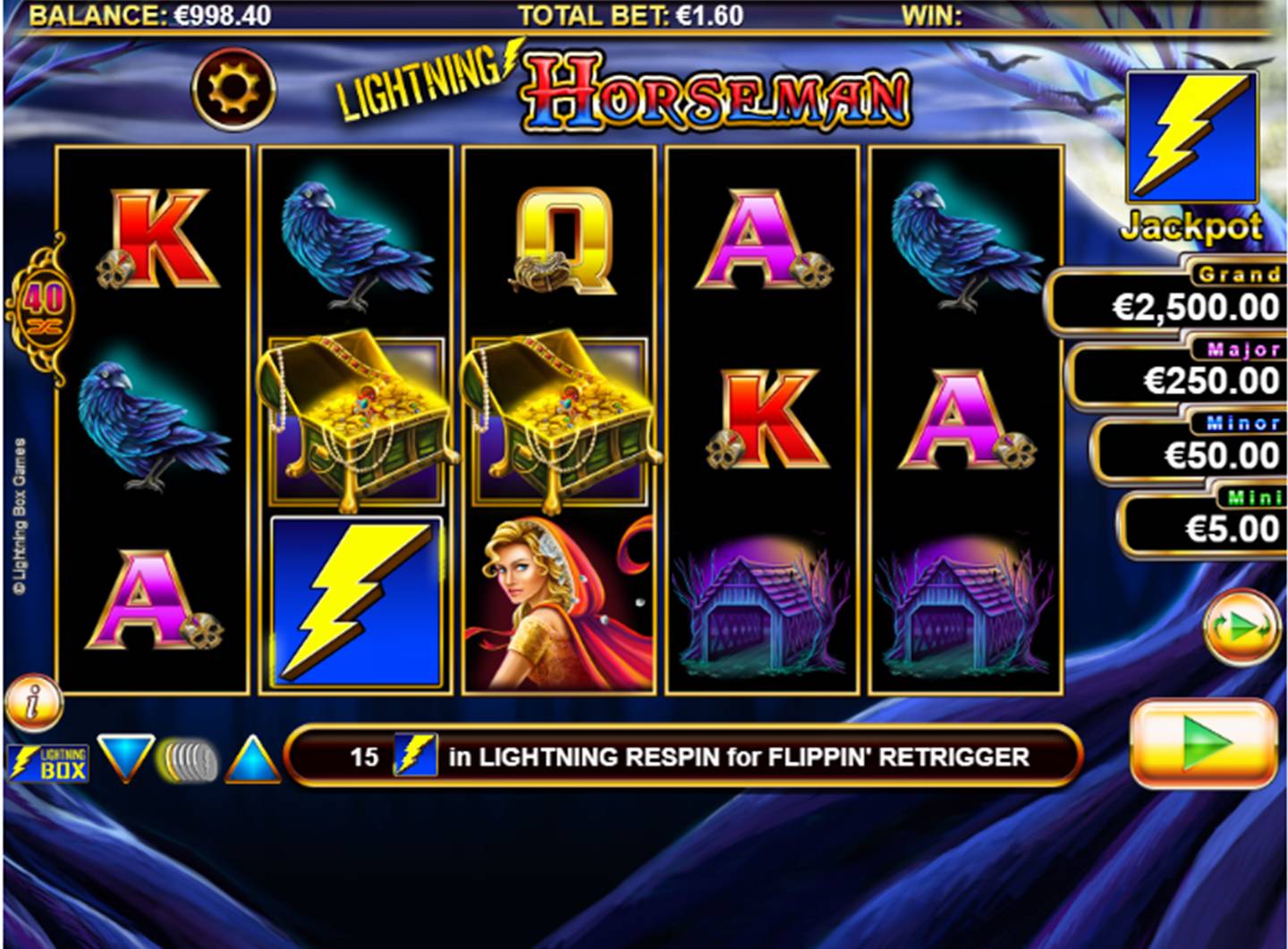Increase the bet with the up triangle
Screen dimensions: 1288x949
253,758
